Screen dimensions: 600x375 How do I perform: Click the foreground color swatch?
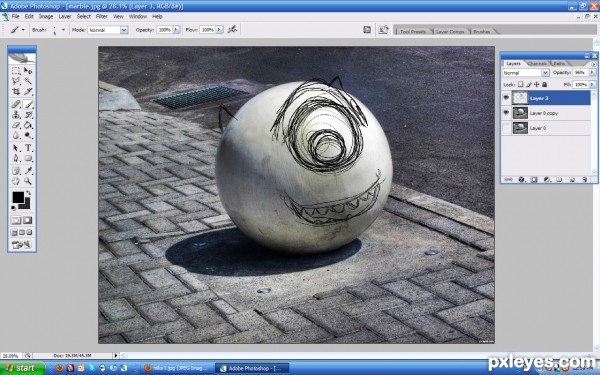[x=18, y=197]
